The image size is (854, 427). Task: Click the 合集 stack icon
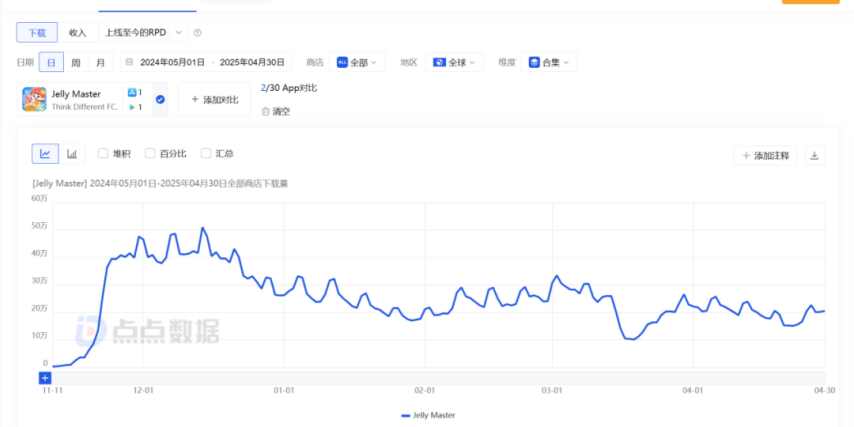[534, 62]
